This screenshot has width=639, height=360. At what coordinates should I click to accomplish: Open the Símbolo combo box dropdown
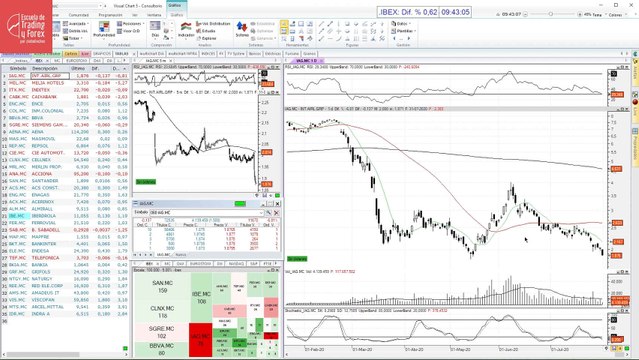261,212
